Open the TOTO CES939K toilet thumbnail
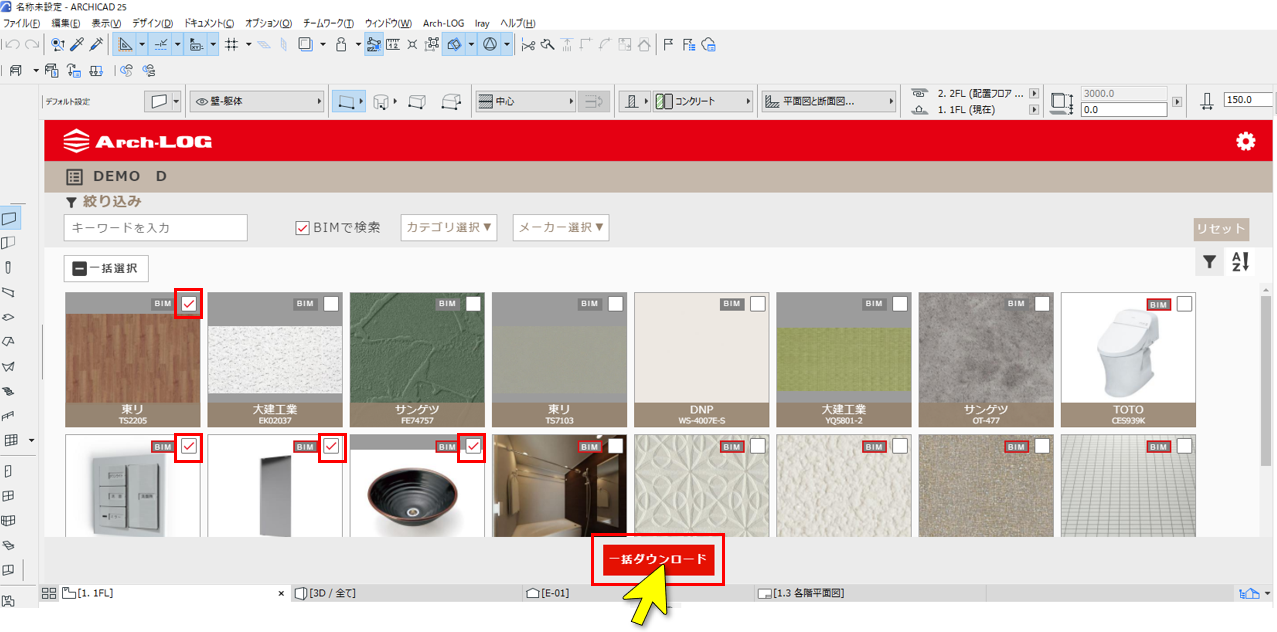Screen dimensions: 1277x632 coord(1128,360)
